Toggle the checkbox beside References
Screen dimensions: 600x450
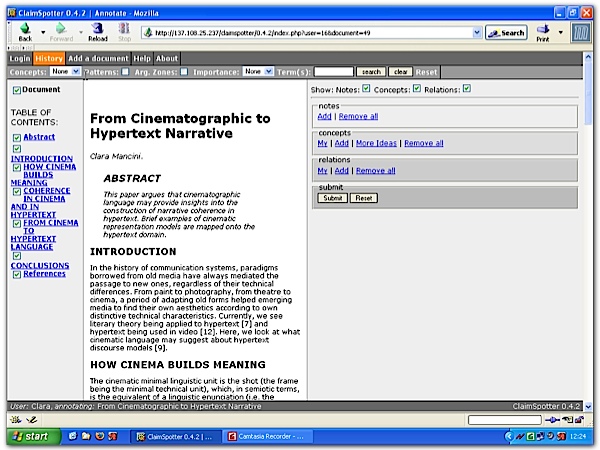pos(17,274)
